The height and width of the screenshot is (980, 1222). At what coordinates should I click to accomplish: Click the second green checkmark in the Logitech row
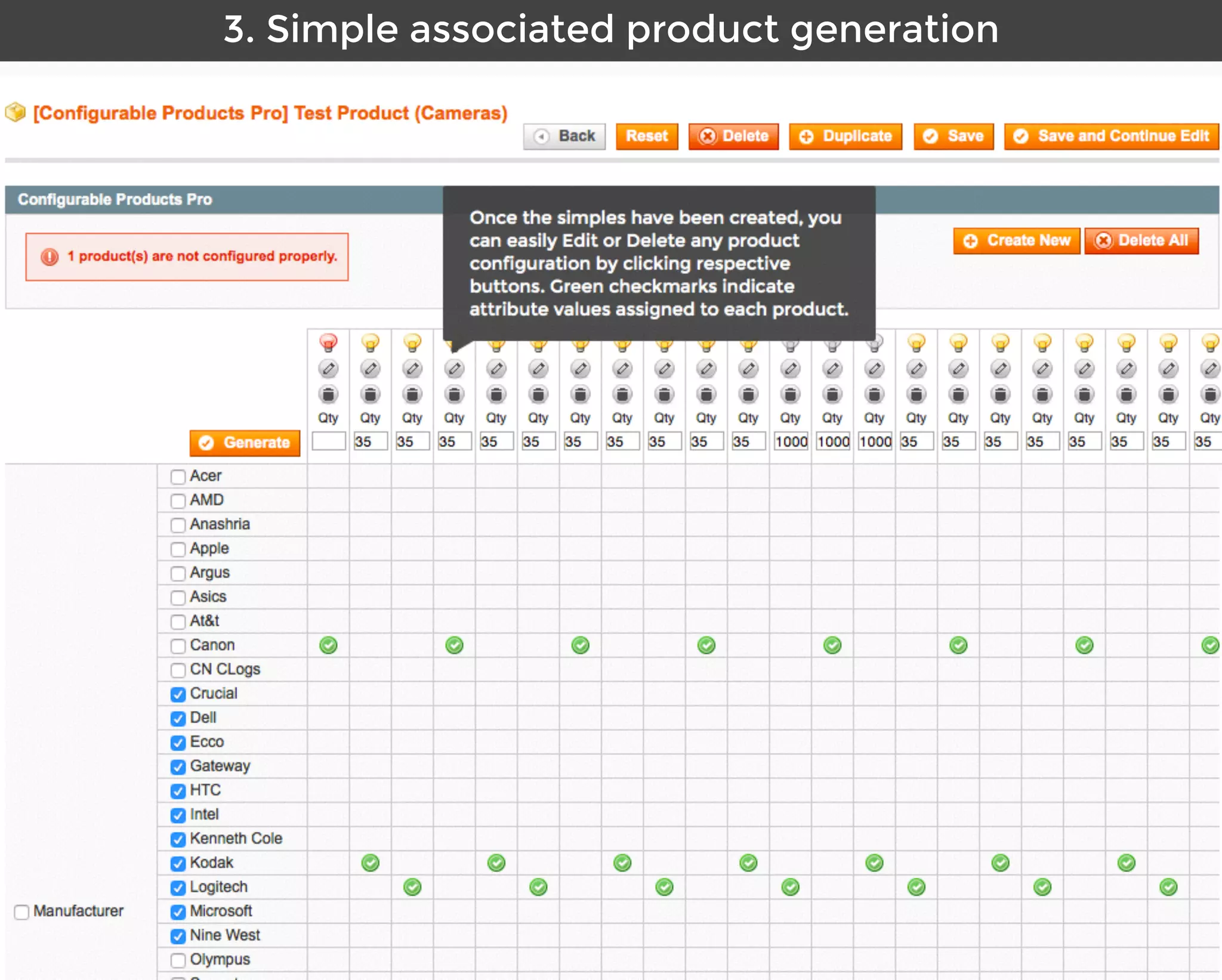coord(538,887)
